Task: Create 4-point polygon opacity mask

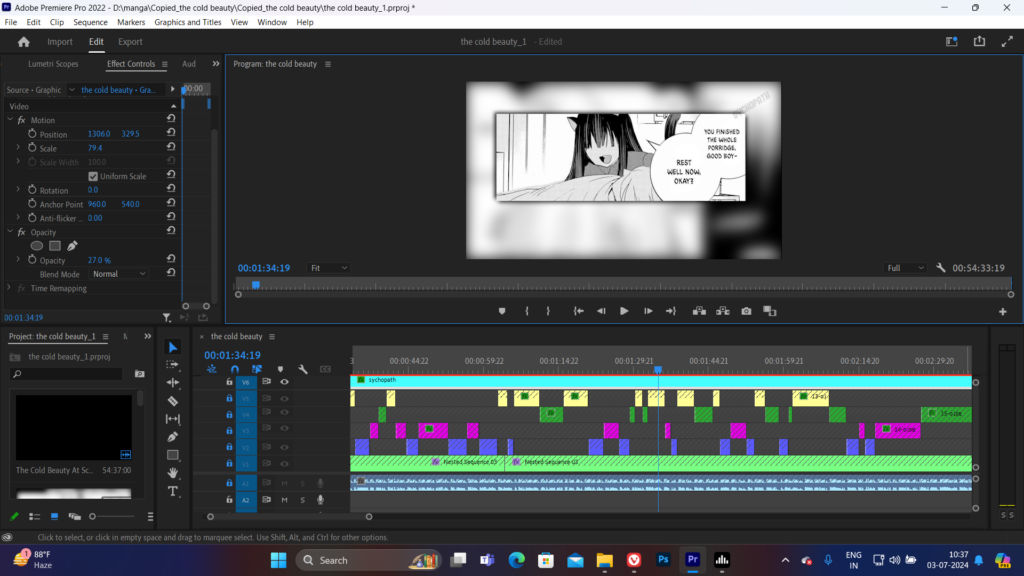Action: (55, 246)
